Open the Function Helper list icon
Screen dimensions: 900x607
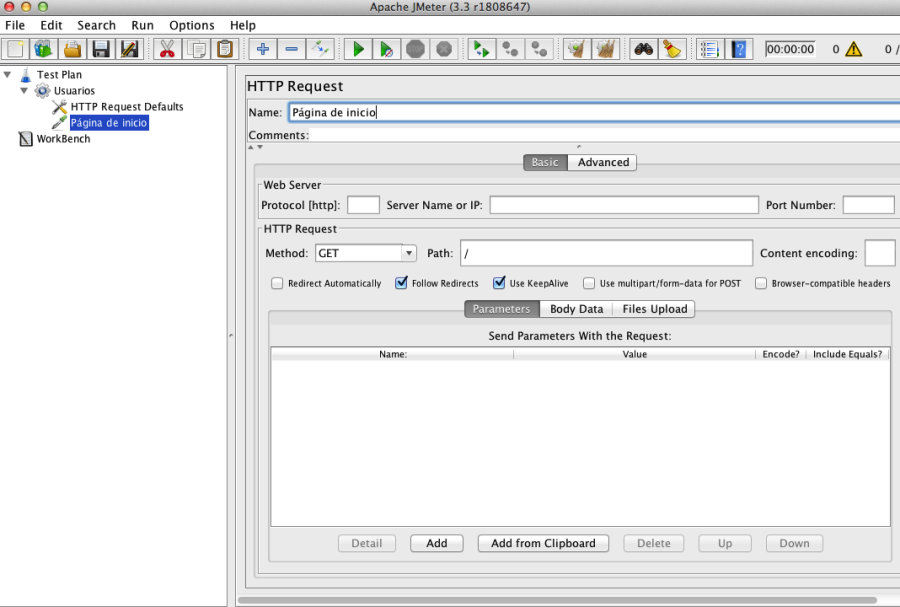[x=709, y=48]
